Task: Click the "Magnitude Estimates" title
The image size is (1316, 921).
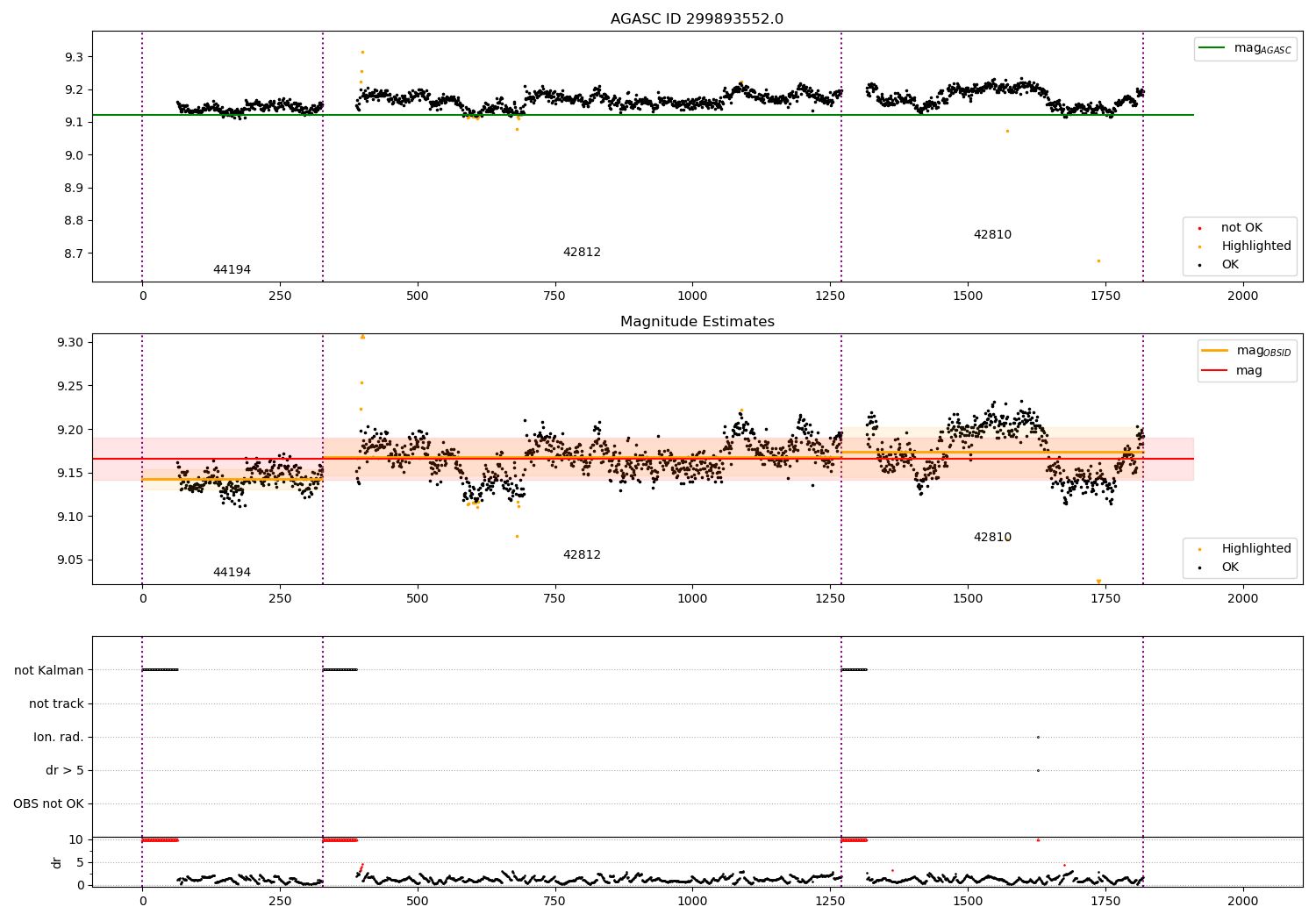Action: [697, 322]
